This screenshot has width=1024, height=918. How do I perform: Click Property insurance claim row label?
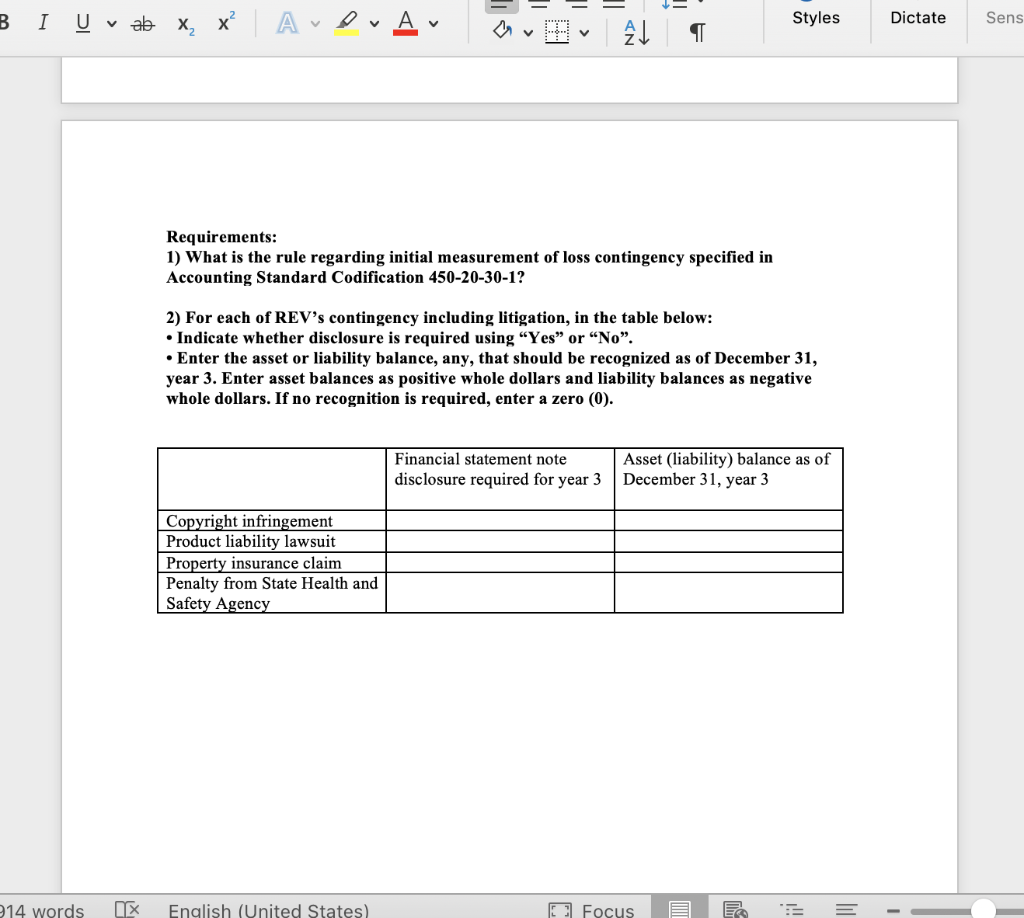click(x=253, y=563)
